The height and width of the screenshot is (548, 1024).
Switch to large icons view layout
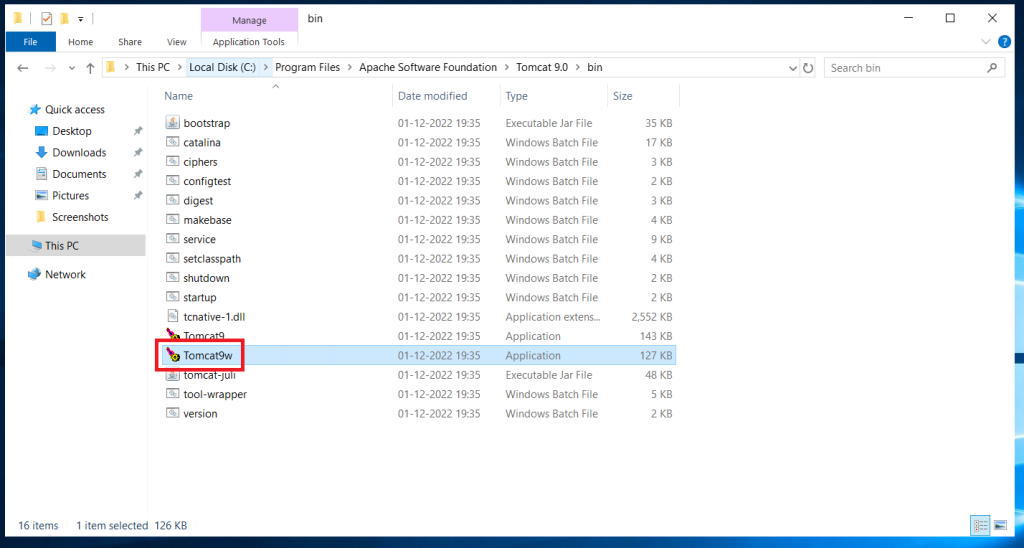[x=1000, y=524]
